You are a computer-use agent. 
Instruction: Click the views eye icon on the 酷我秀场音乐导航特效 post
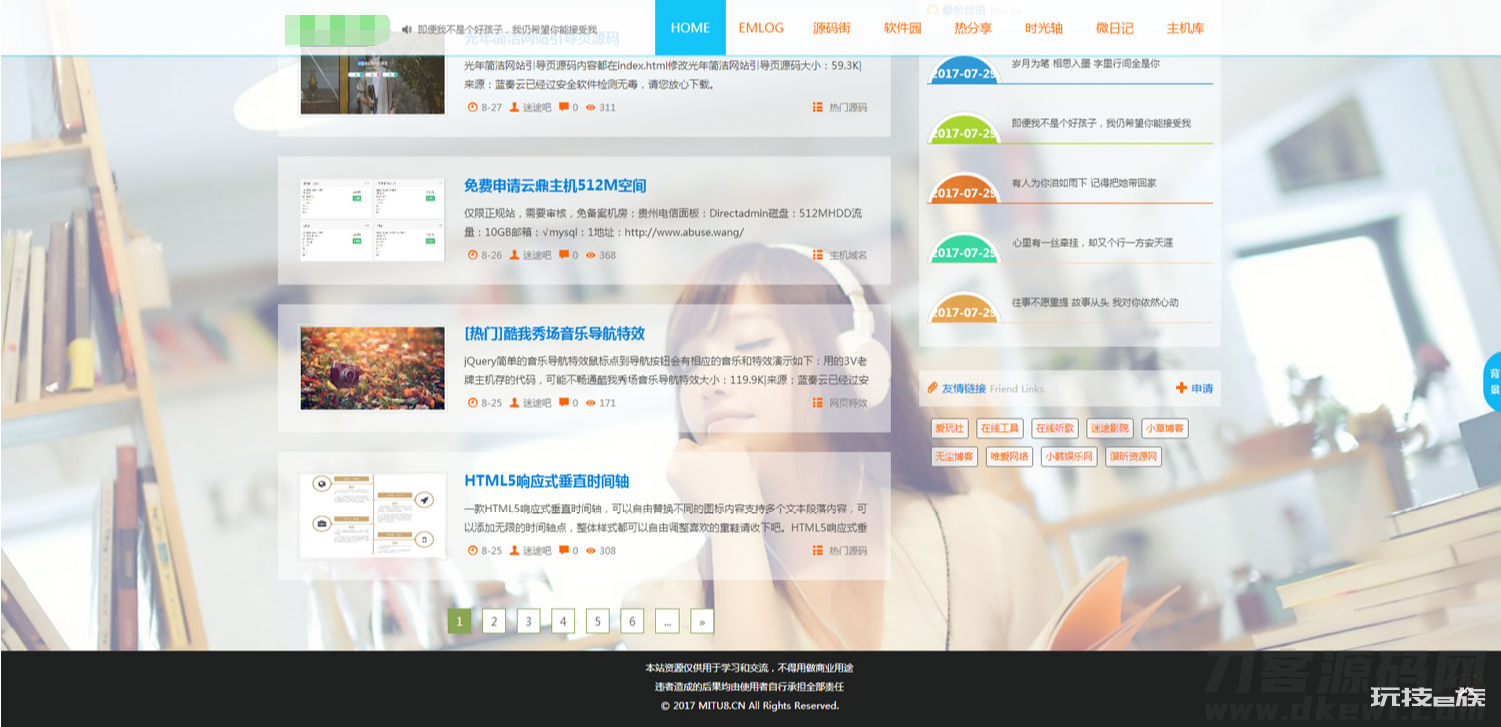591,403
